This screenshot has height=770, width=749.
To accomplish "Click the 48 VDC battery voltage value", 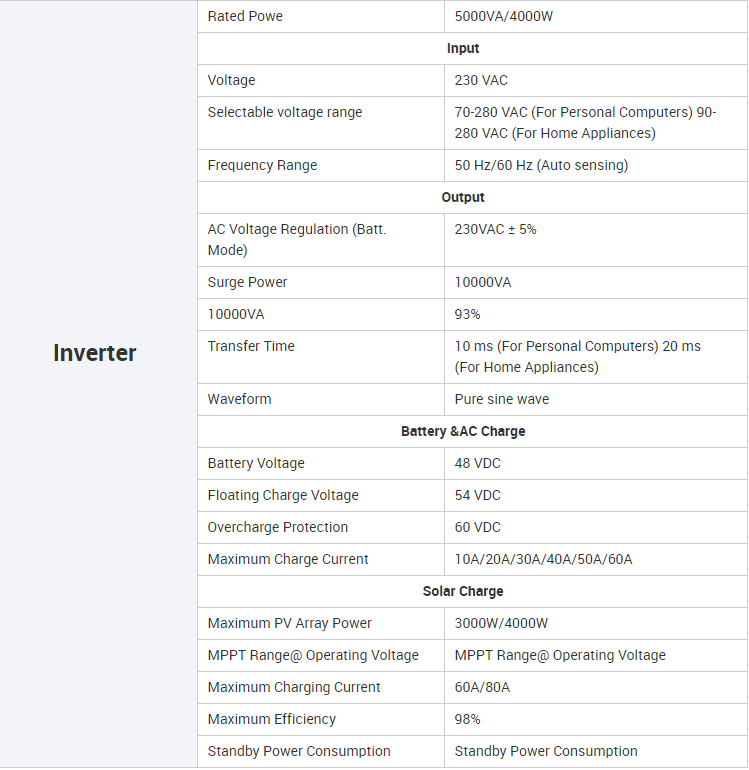I will 477,463.
